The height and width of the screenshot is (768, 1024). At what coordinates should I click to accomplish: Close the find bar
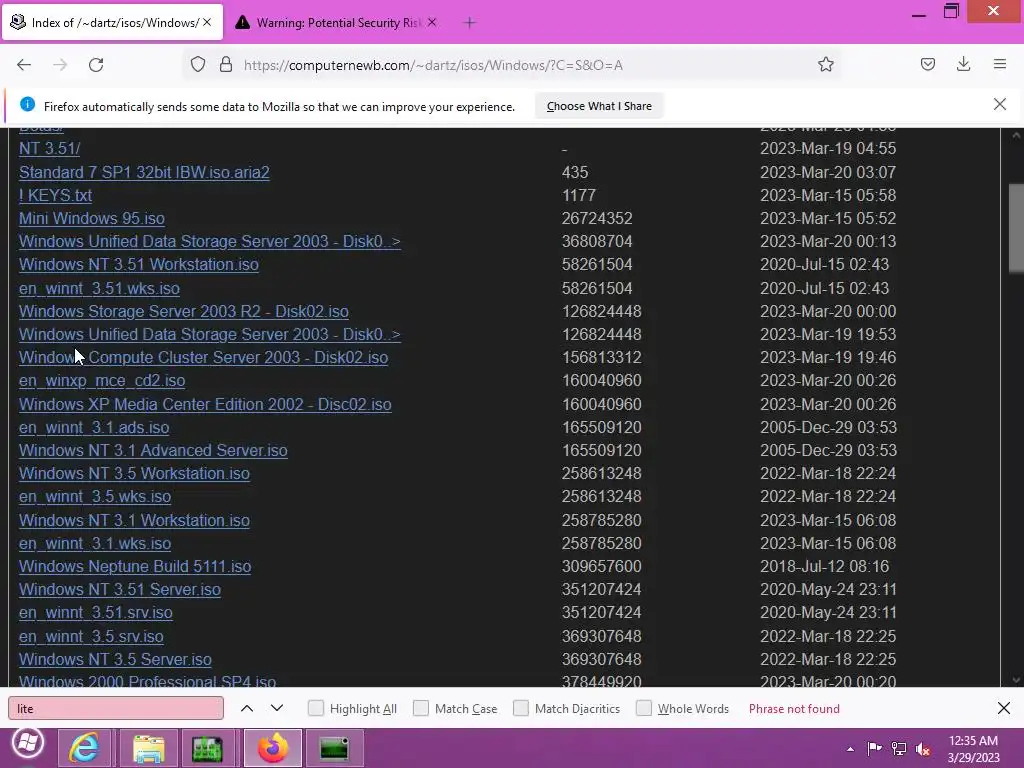1004,708
